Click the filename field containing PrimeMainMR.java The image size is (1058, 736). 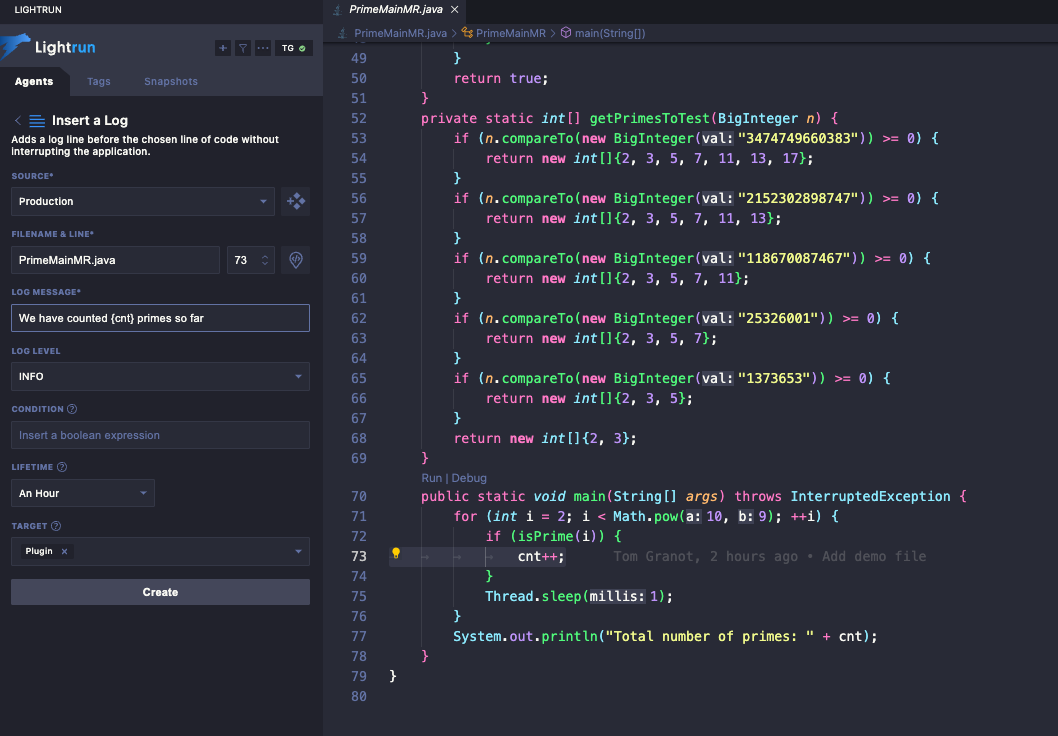[115, 260]
